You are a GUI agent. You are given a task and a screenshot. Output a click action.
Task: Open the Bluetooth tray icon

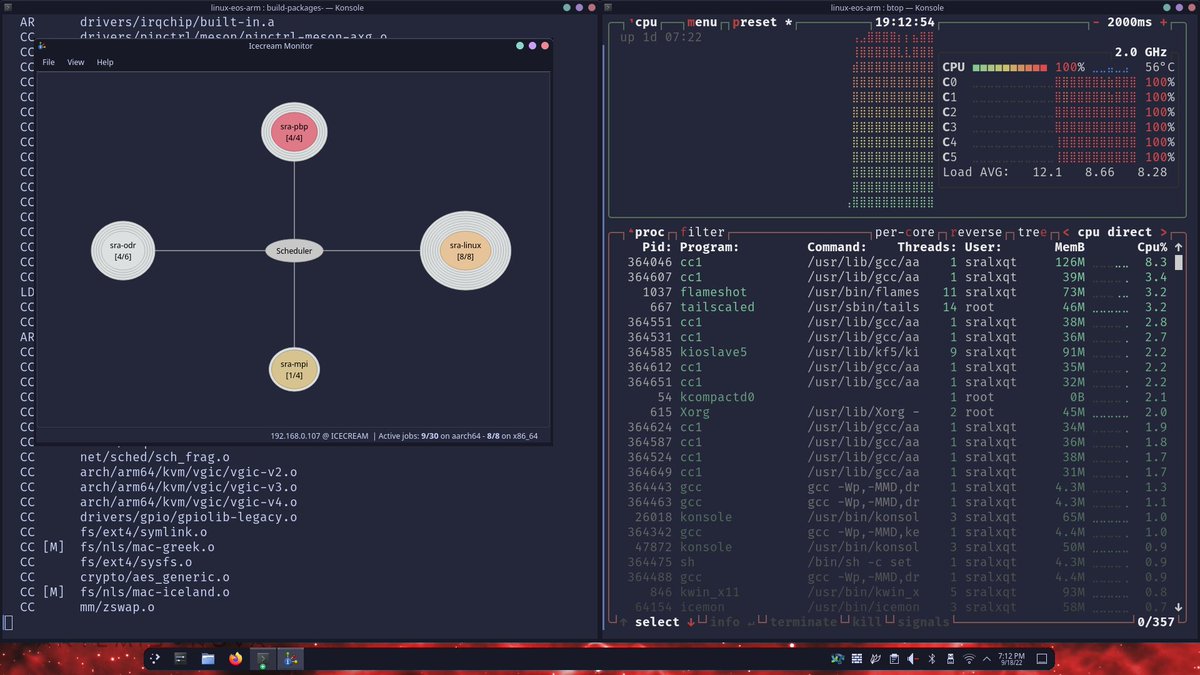932,659
